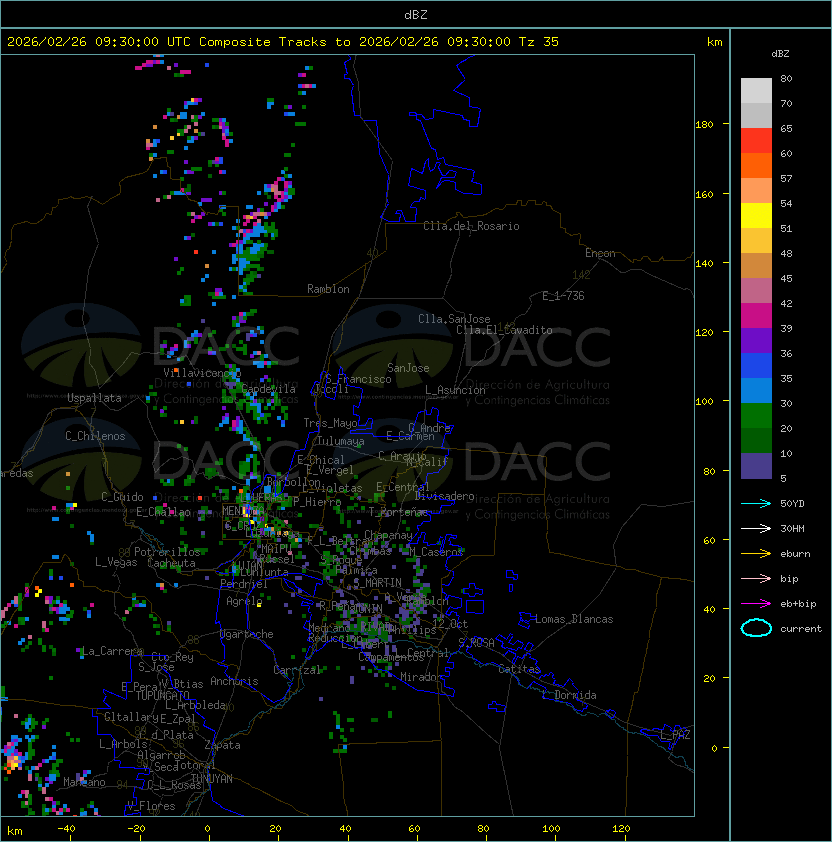Image resolution: width=832 pixels, height=842 pixels.
Task: Click the '180' tick on right km axis
Action: (x=704, y=125)
